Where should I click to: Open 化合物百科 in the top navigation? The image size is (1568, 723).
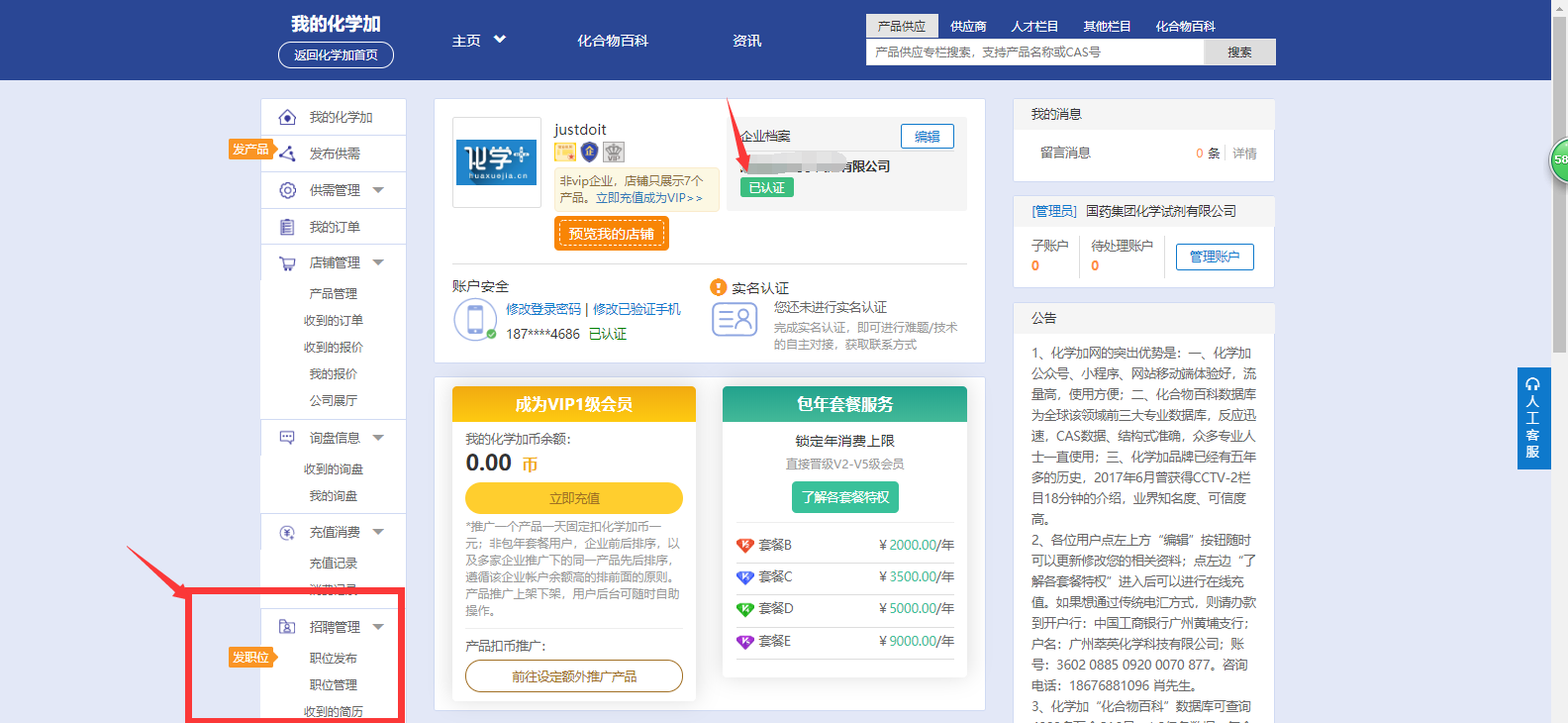point(613,41)
